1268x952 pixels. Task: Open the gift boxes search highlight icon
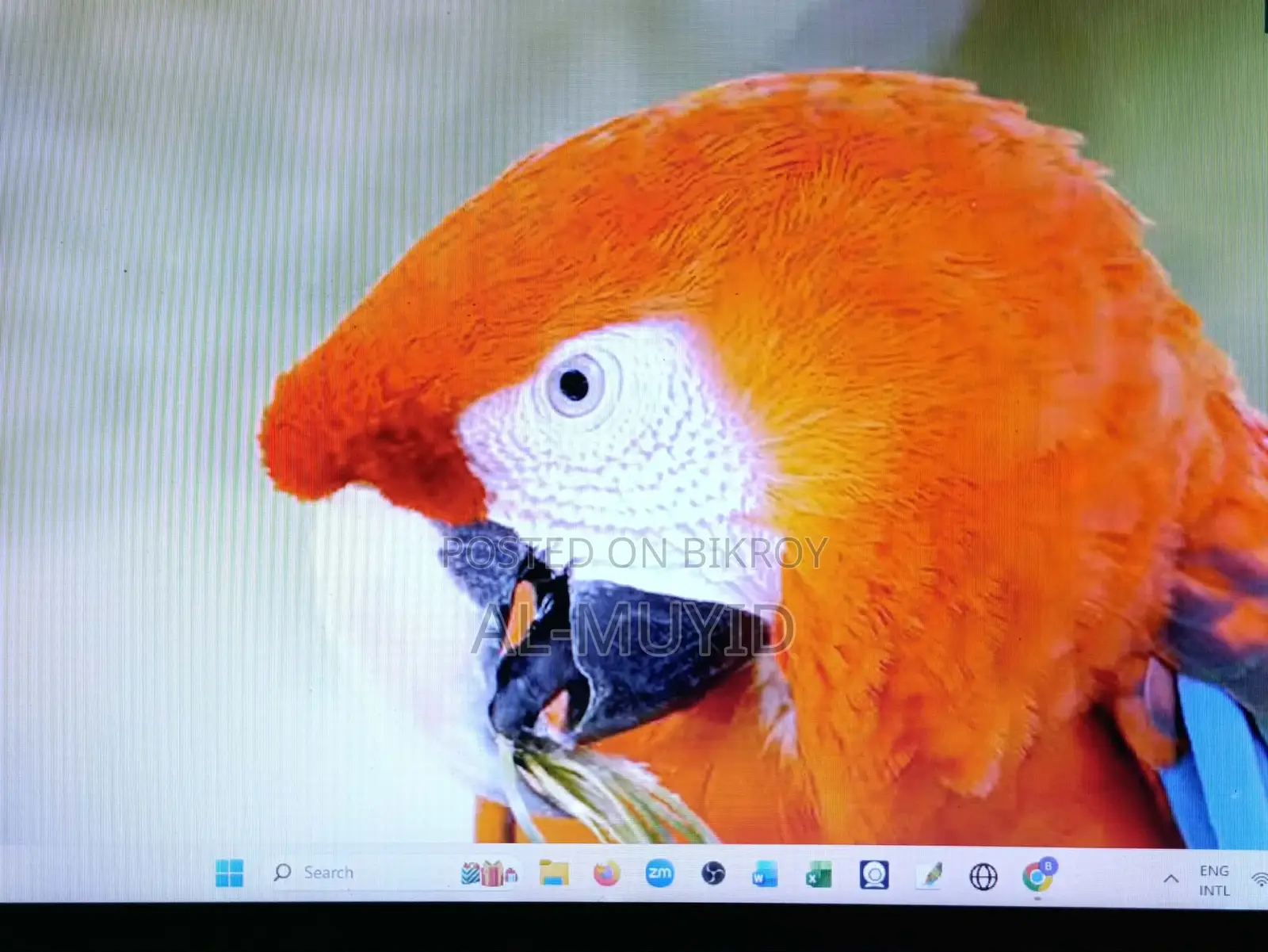click(x=489, y=874)
